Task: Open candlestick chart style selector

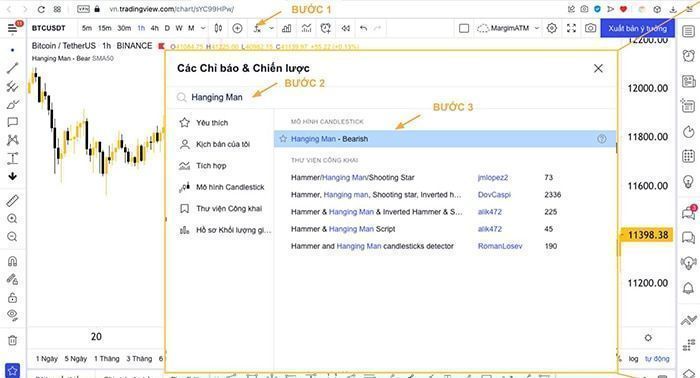Action: 218,29
